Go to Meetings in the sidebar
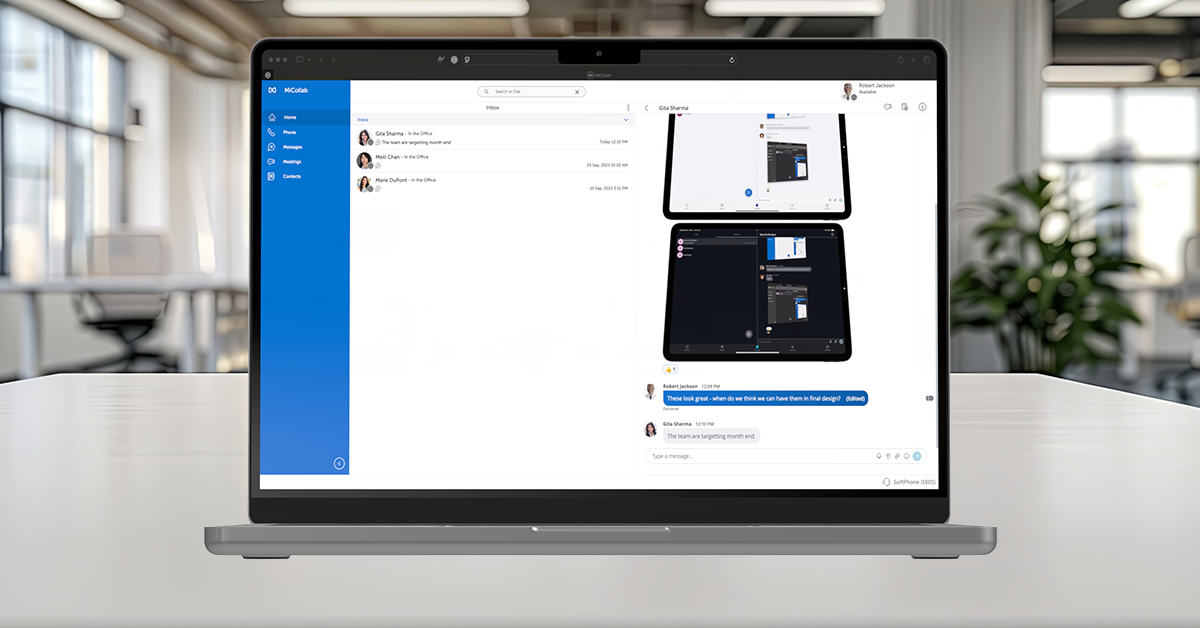Viewport: 1200px width, 628px height. pos(291,161)
